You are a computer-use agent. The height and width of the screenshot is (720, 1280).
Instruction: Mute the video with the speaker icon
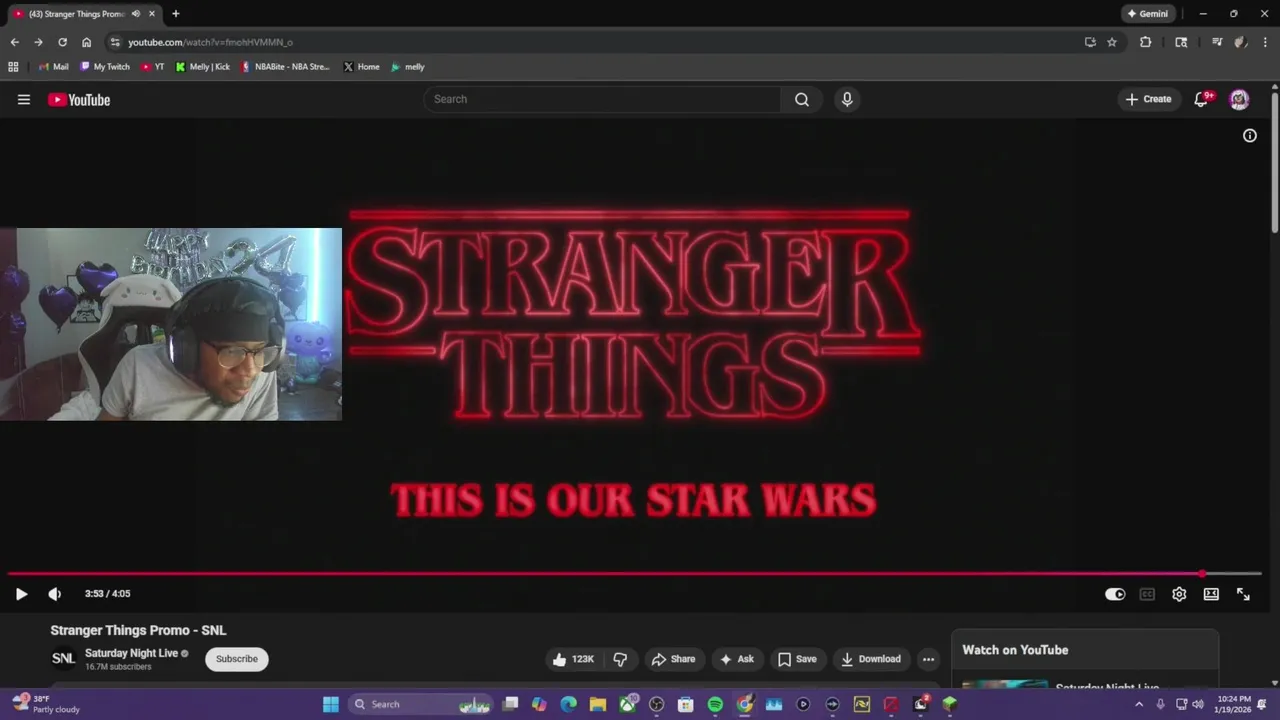point(55,594)
